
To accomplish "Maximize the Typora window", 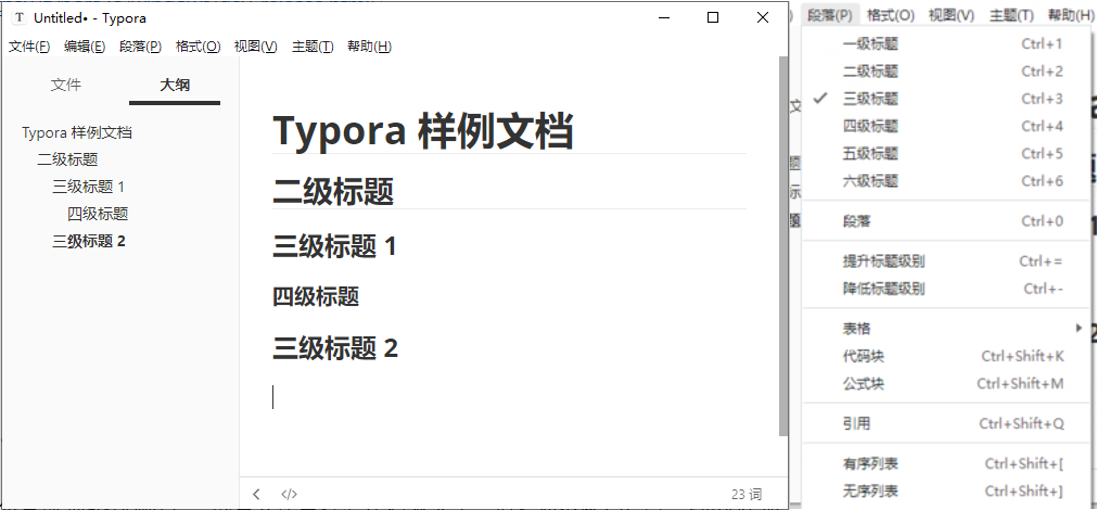I will point(713,18).
